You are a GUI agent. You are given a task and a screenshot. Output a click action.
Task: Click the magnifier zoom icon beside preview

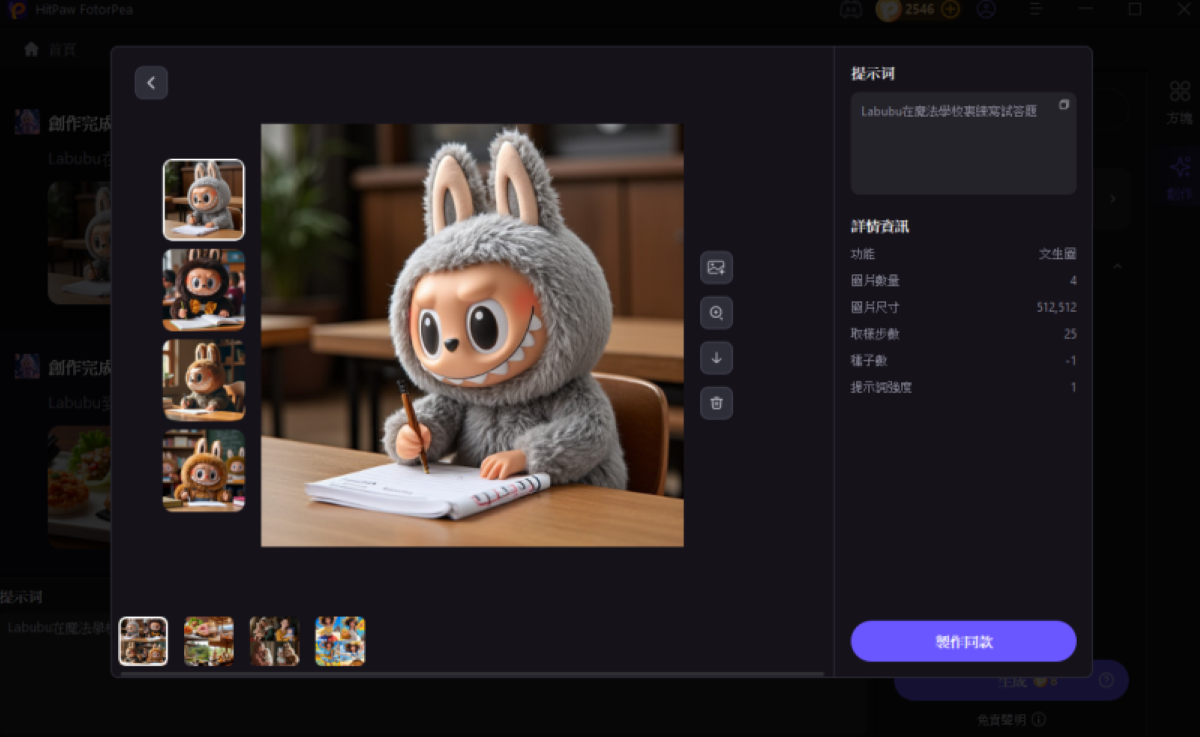click(716, 313)
